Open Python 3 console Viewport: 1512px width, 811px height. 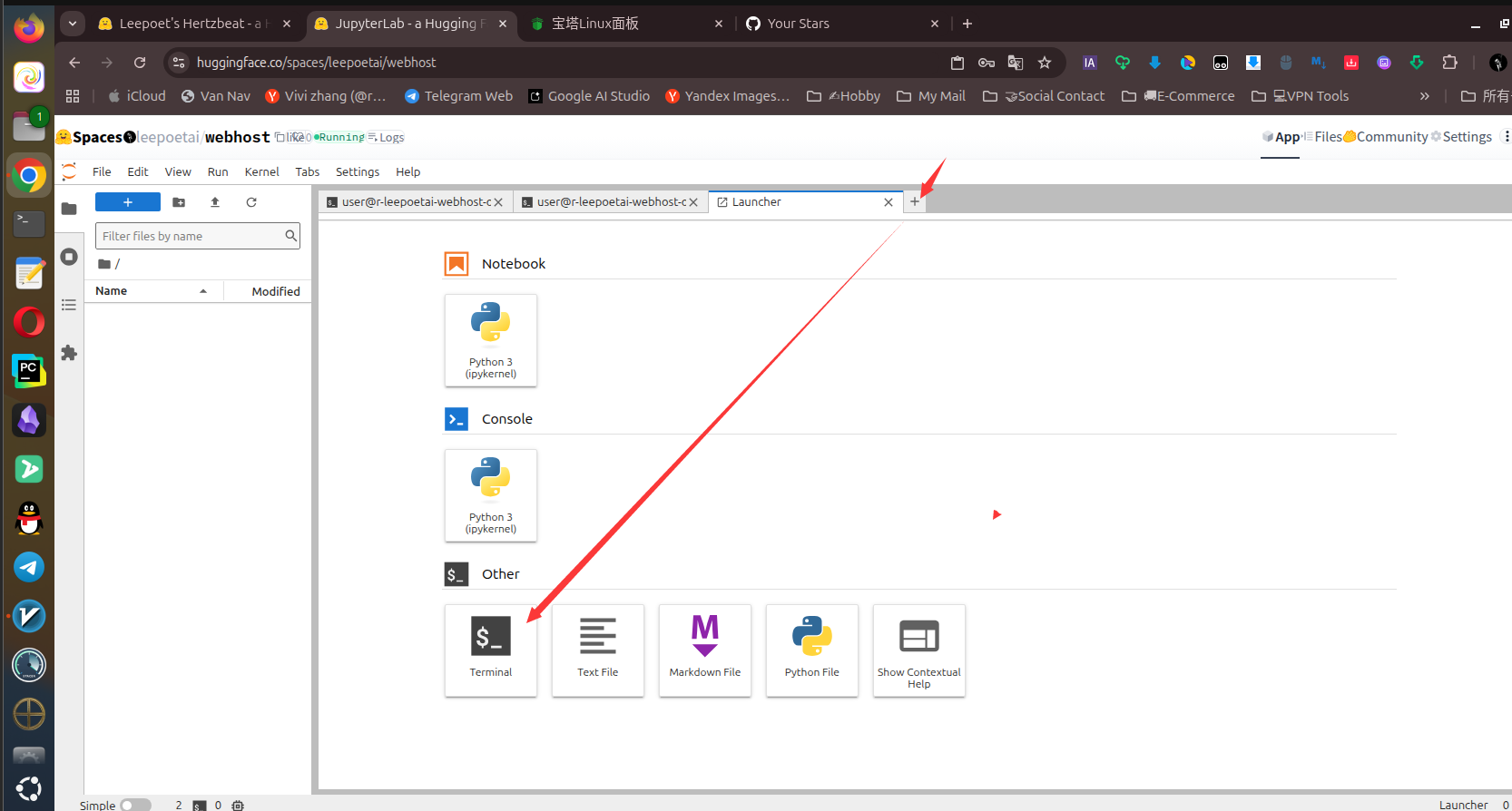[x=490, y=495]
